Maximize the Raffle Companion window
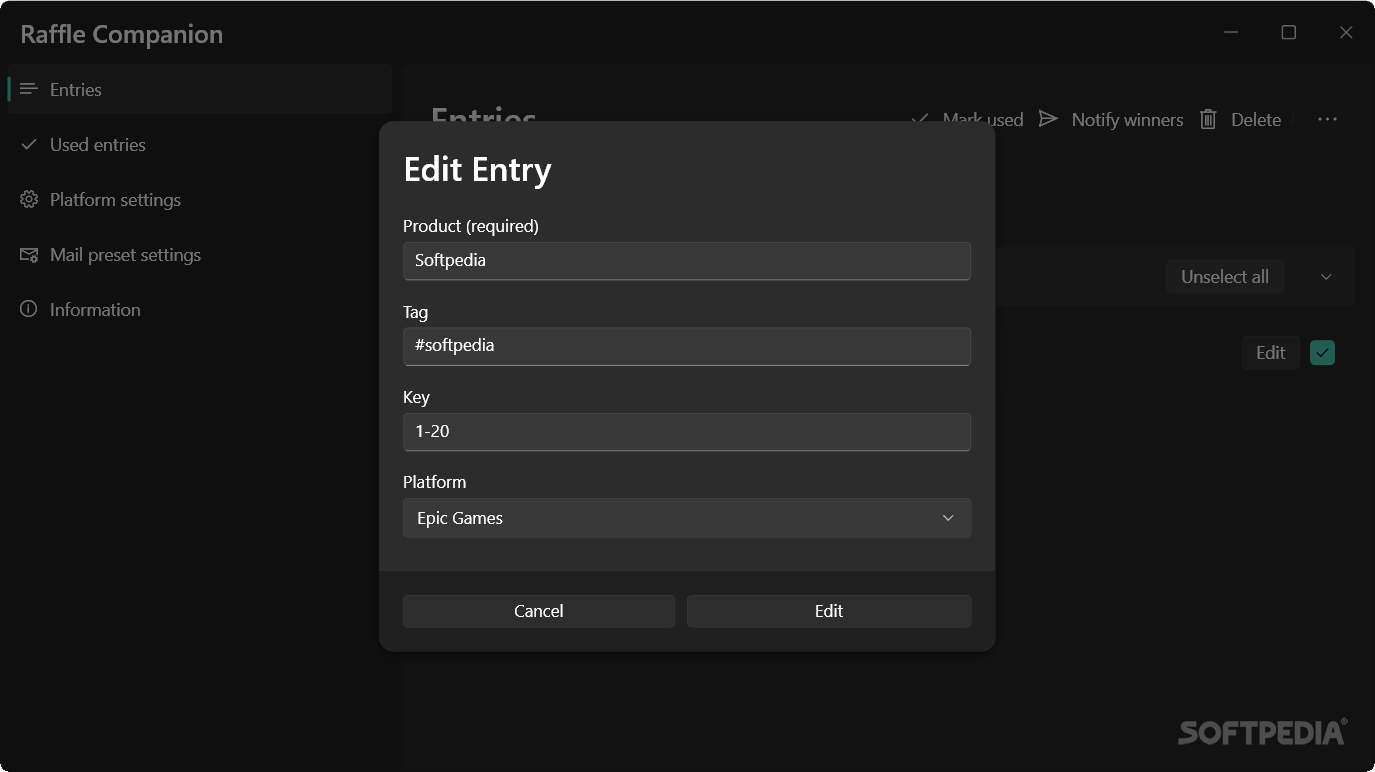Screen dimensions: 1375x772 click(x=1288, y=33)
